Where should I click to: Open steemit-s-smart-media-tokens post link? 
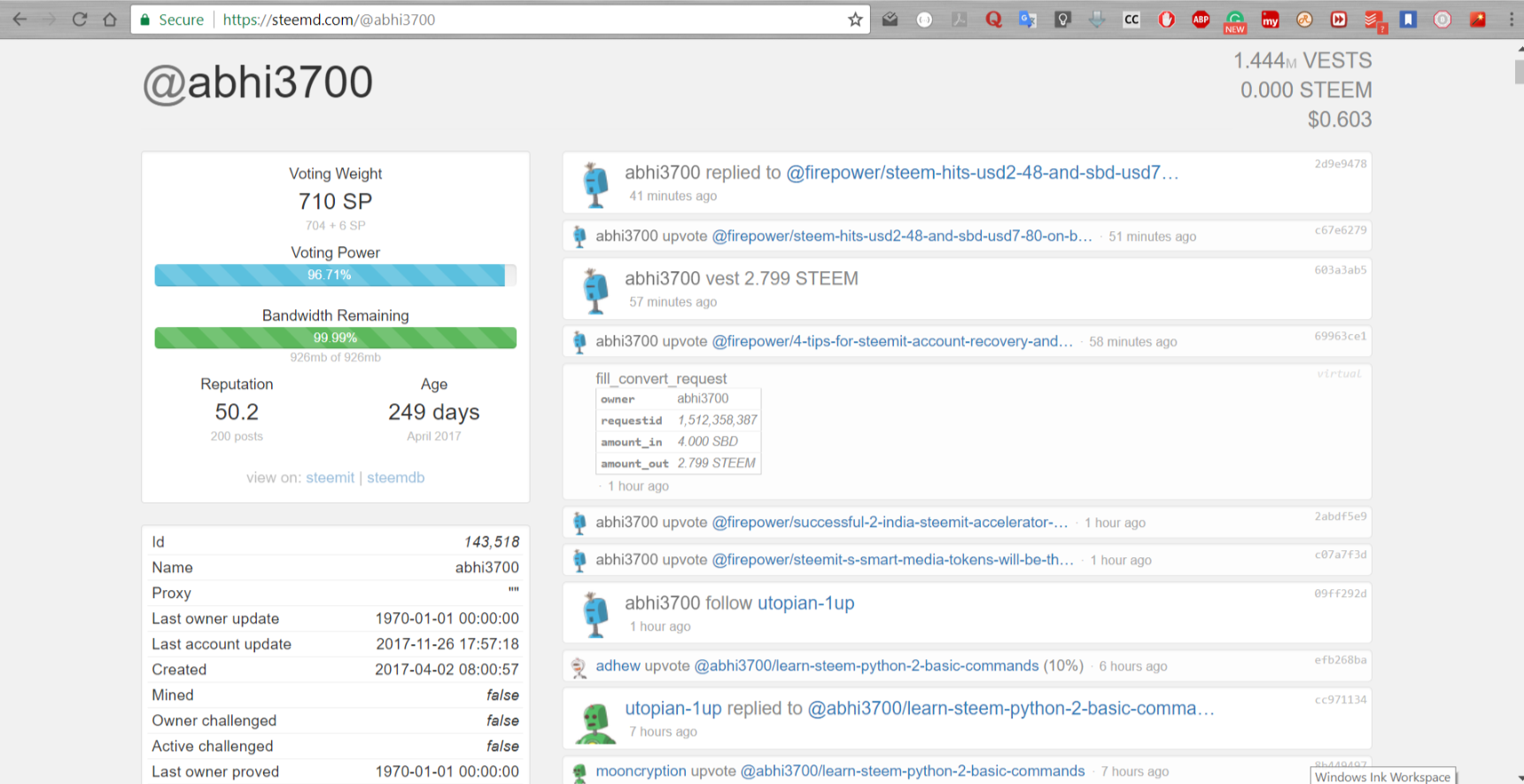pos(893,559)
